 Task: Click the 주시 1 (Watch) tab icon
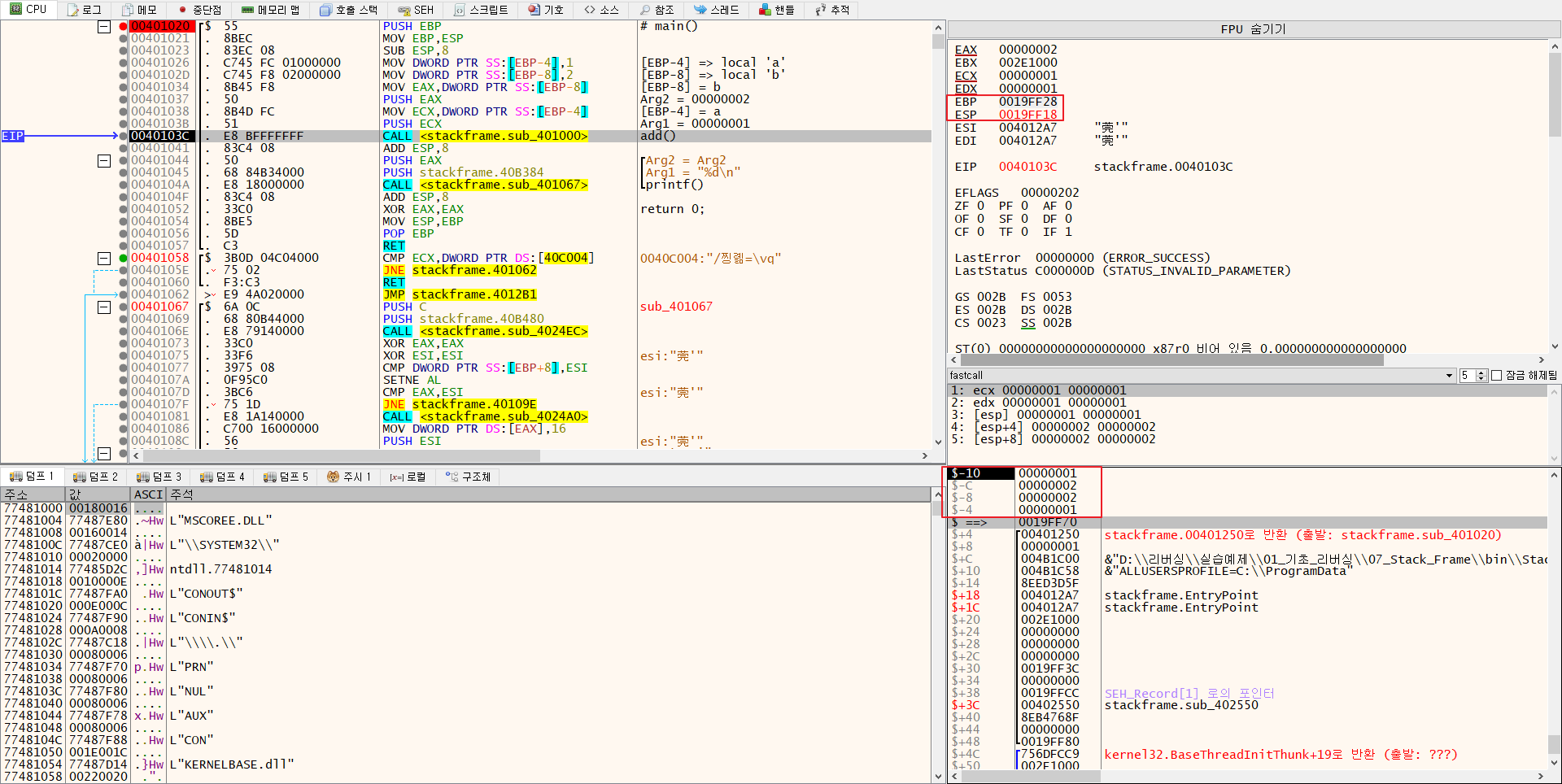(x=333, y=477)
